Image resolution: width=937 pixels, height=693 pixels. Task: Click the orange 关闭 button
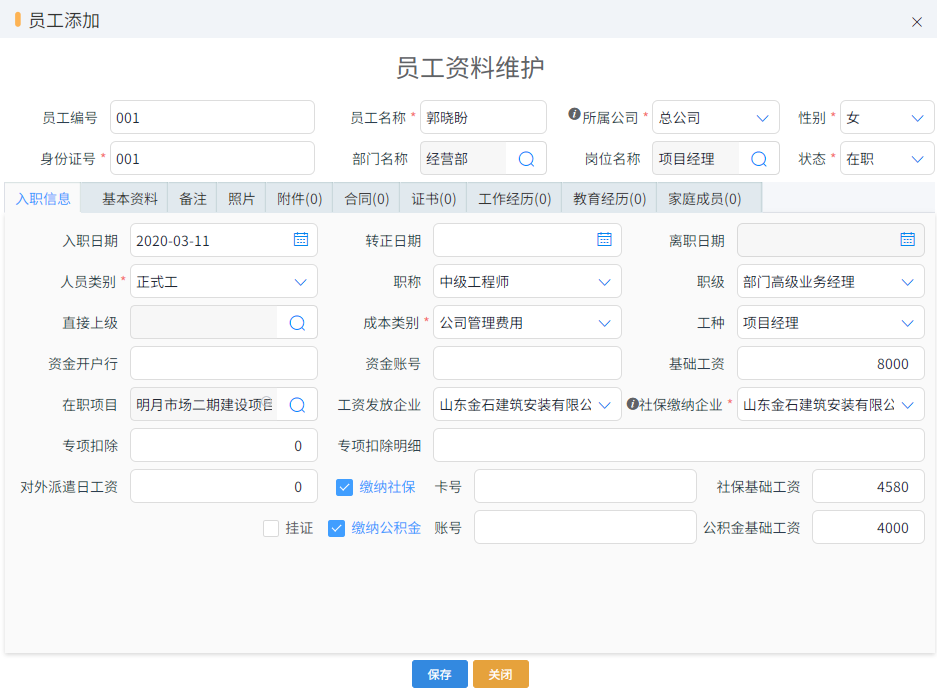(501, 674)
